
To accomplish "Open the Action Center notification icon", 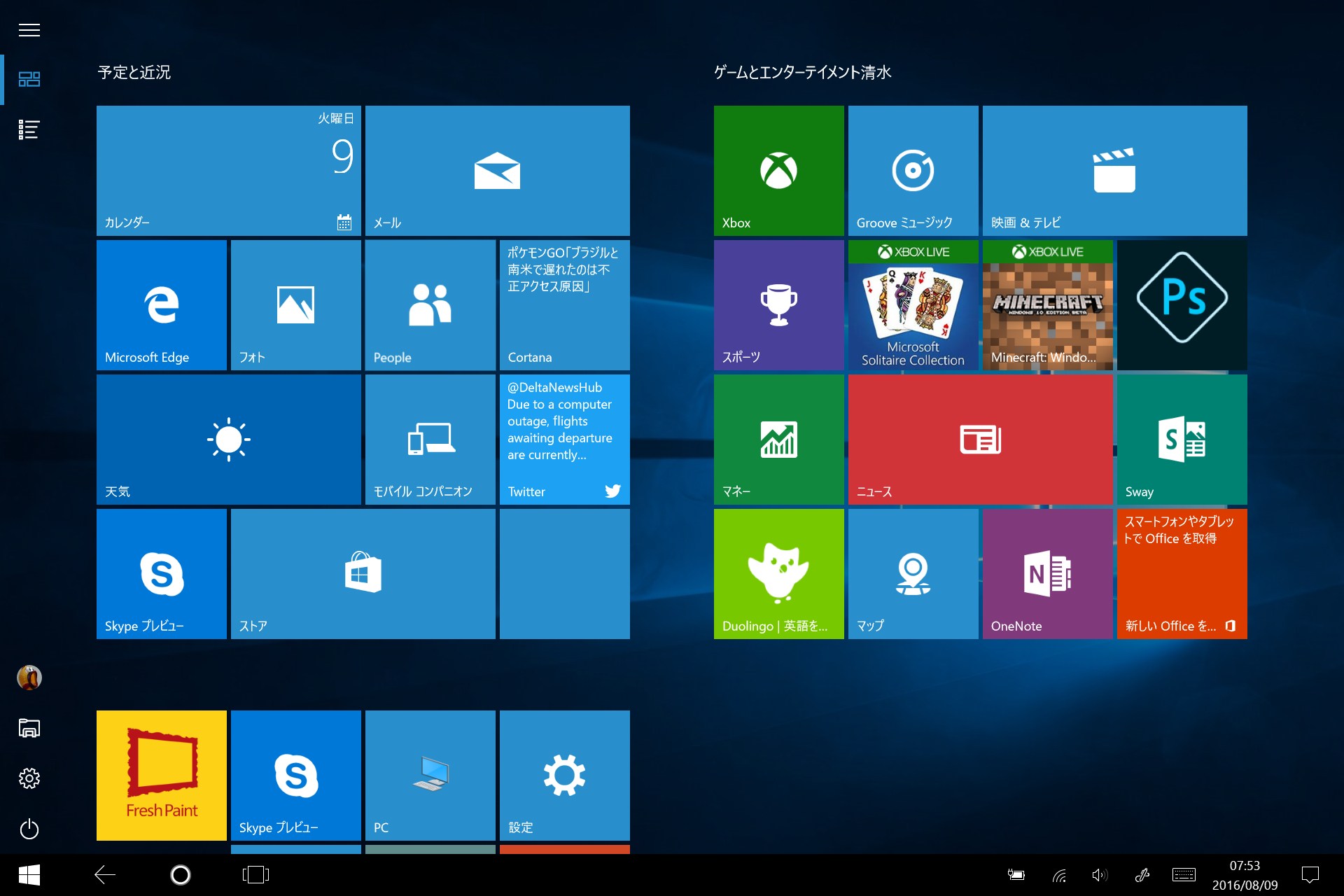I will coord(1310,875).
